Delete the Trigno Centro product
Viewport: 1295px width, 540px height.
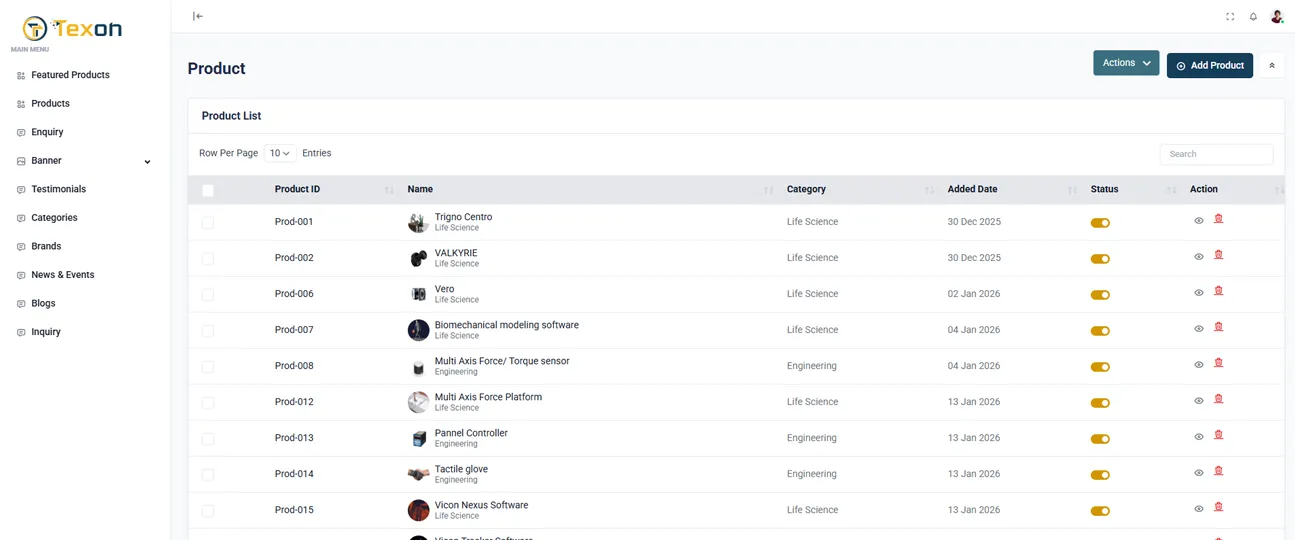1218,219
